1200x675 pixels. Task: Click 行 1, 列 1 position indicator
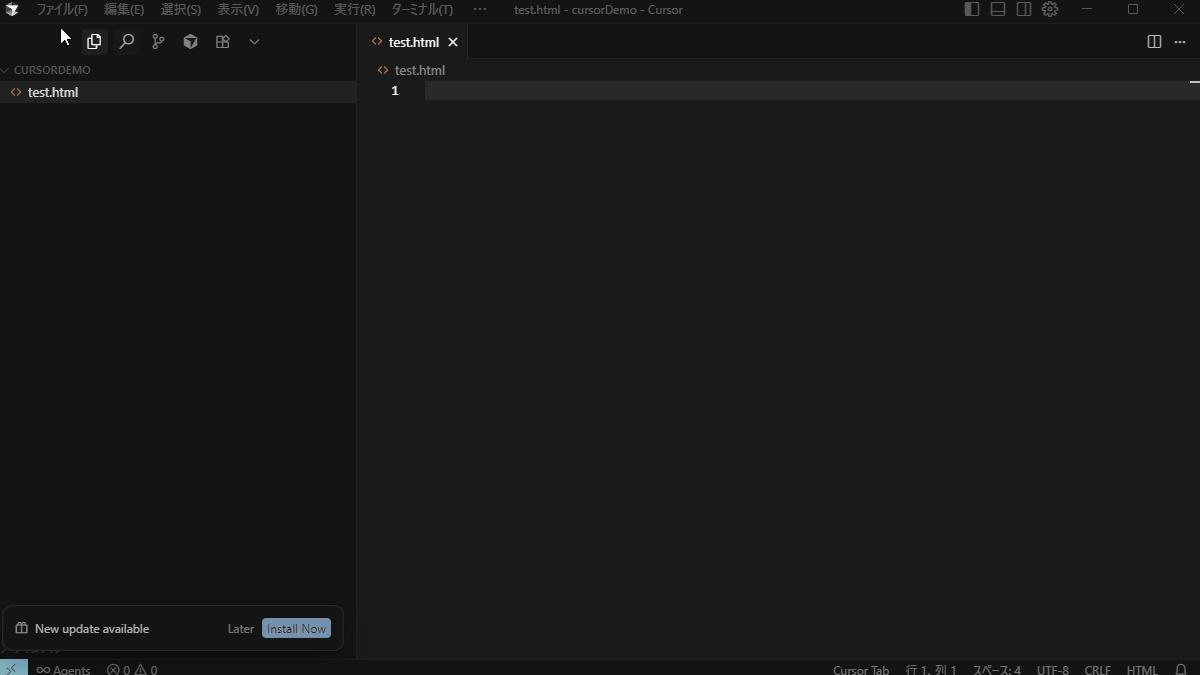pyautogui.click(x=931, y=669)
